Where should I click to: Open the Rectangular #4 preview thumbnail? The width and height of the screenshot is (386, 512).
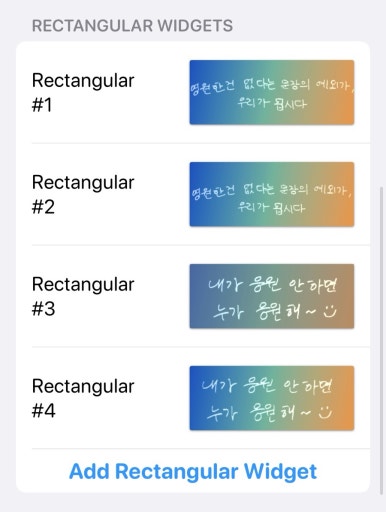(x=272, y=398)
